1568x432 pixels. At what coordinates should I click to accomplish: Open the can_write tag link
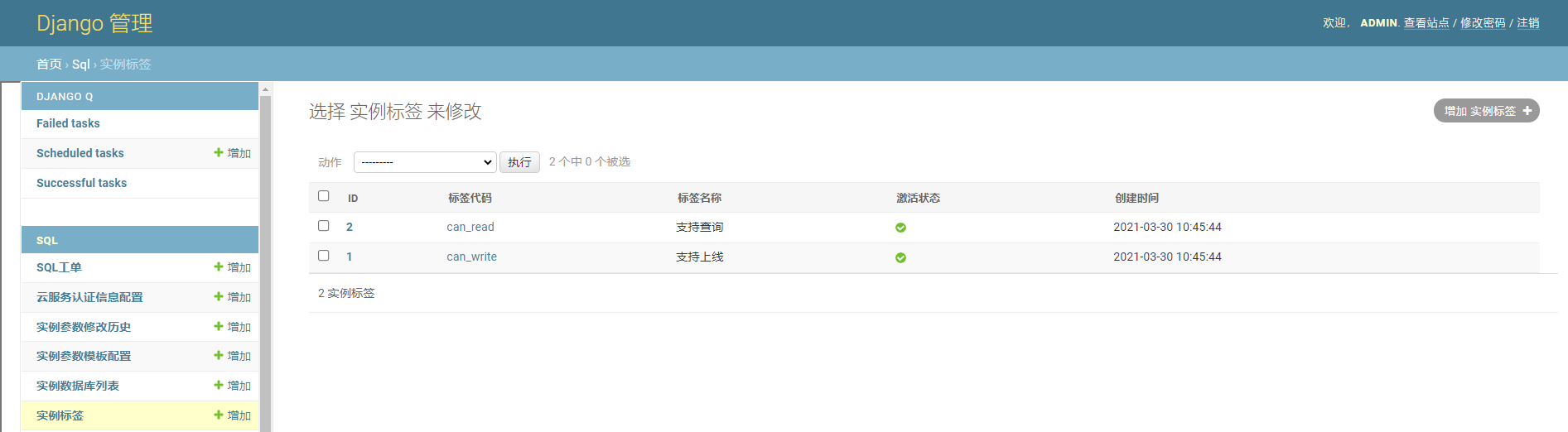(x=471, y=257)
